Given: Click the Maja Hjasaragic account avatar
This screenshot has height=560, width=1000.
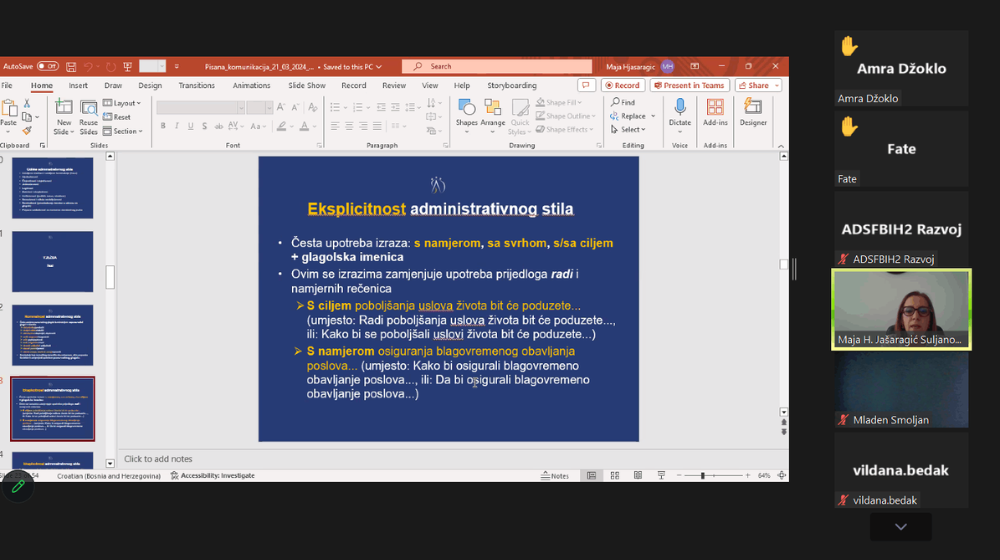Looking at the screenshot, I should (x=668, y=66).
